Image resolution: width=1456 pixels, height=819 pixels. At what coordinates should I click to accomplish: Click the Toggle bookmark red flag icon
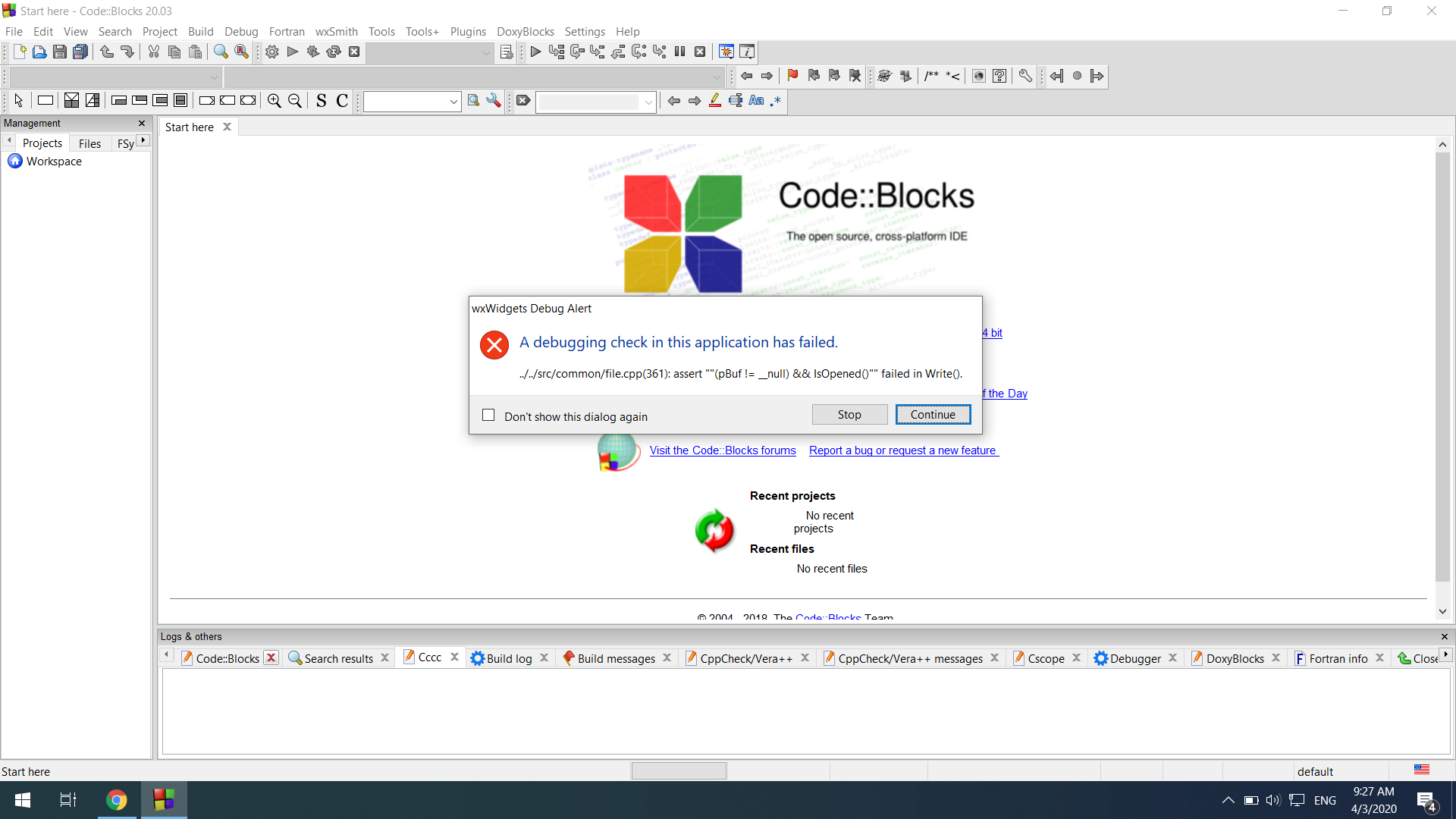point(792,76)
